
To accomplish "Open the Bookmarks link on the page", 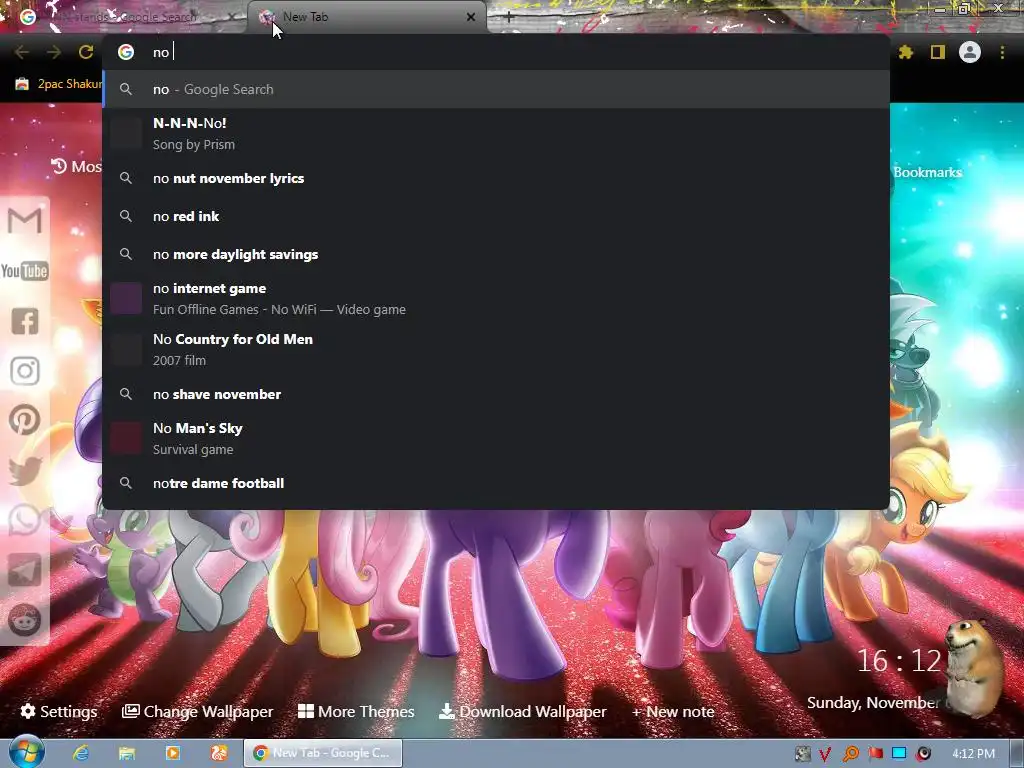I will coord(927,172).
